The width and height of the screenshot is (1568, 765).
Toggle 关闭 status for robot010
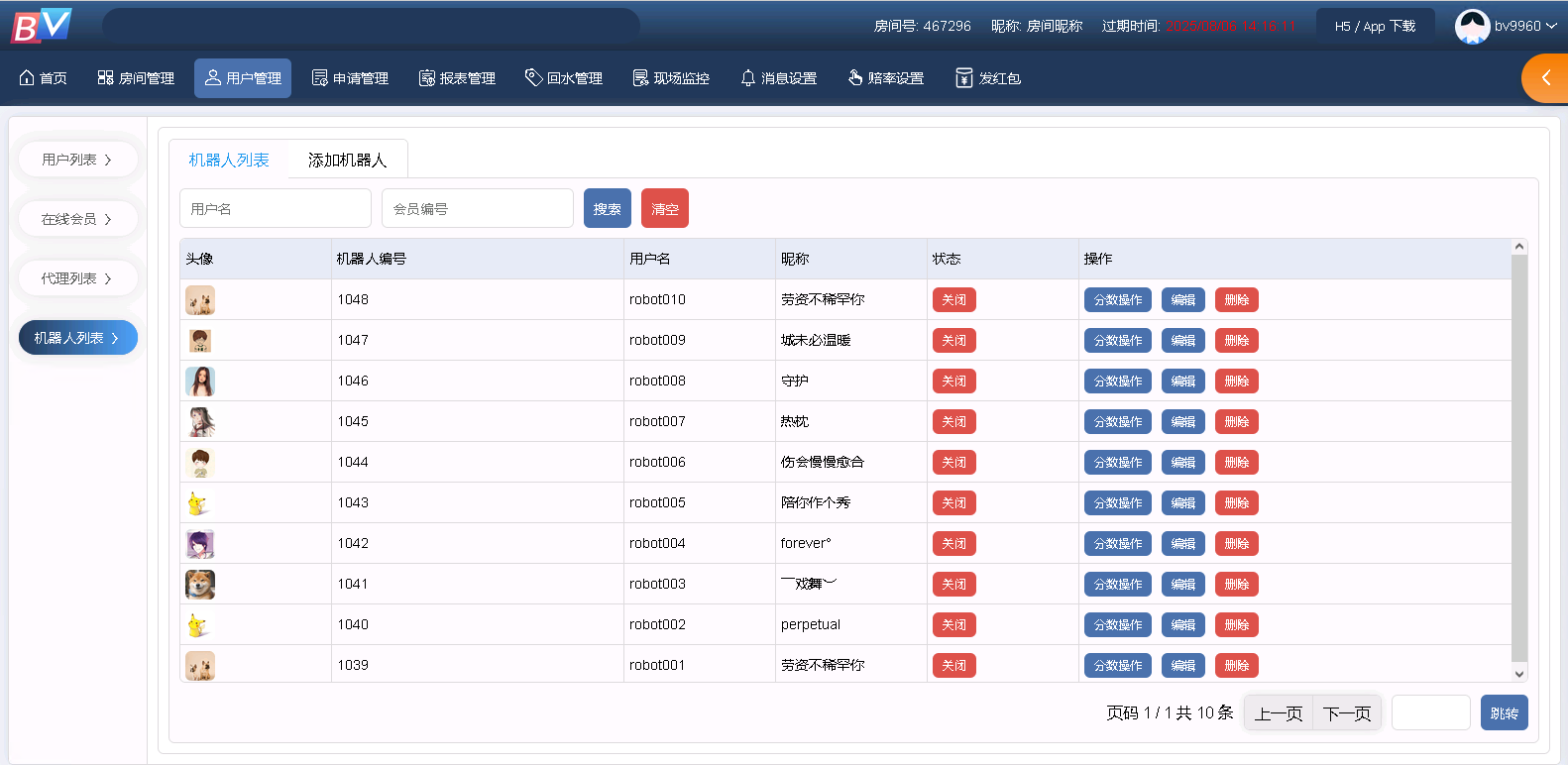pos(953,300)
